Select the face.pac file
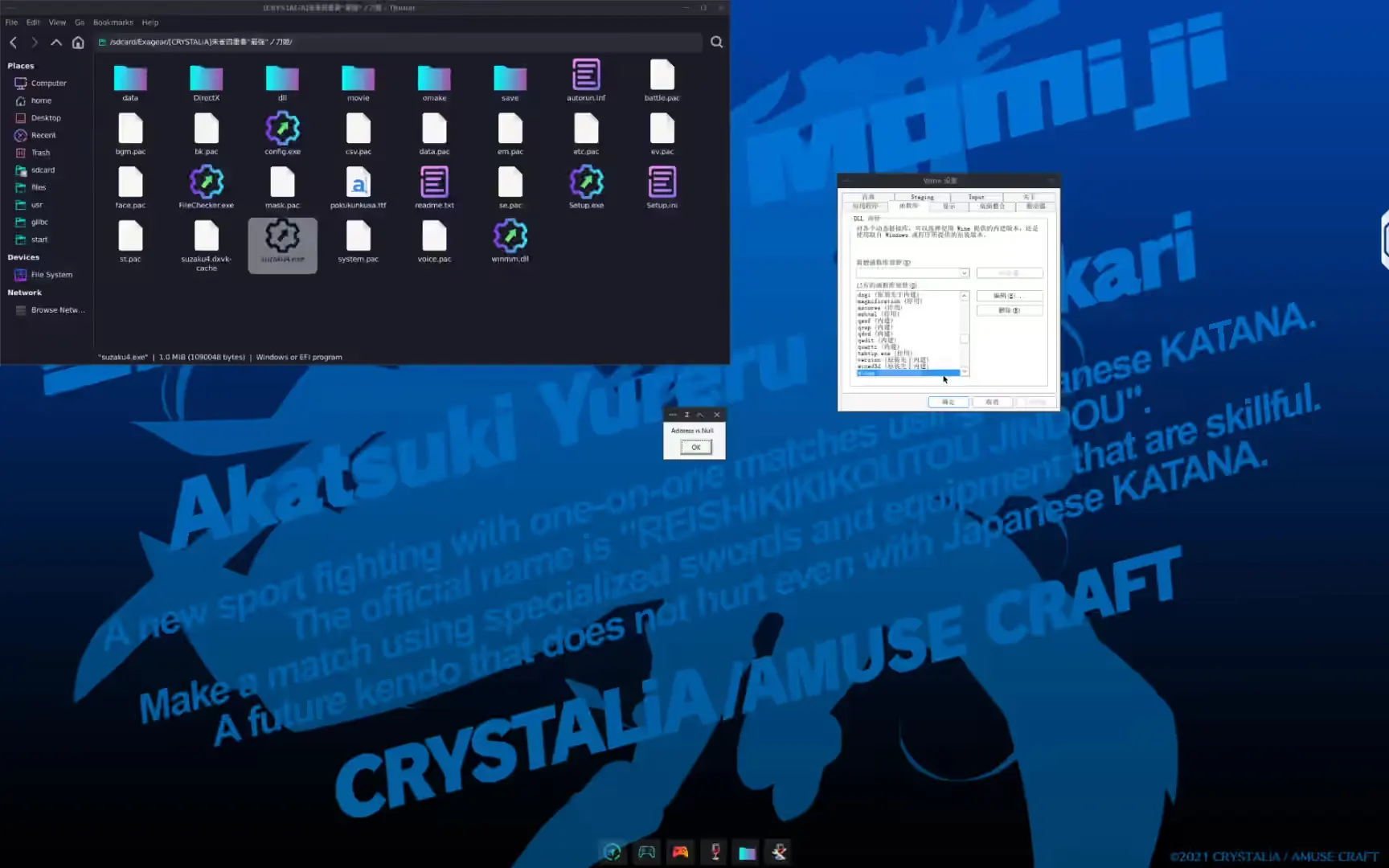Screen dimensions: 1389x868 pos(130,187)
